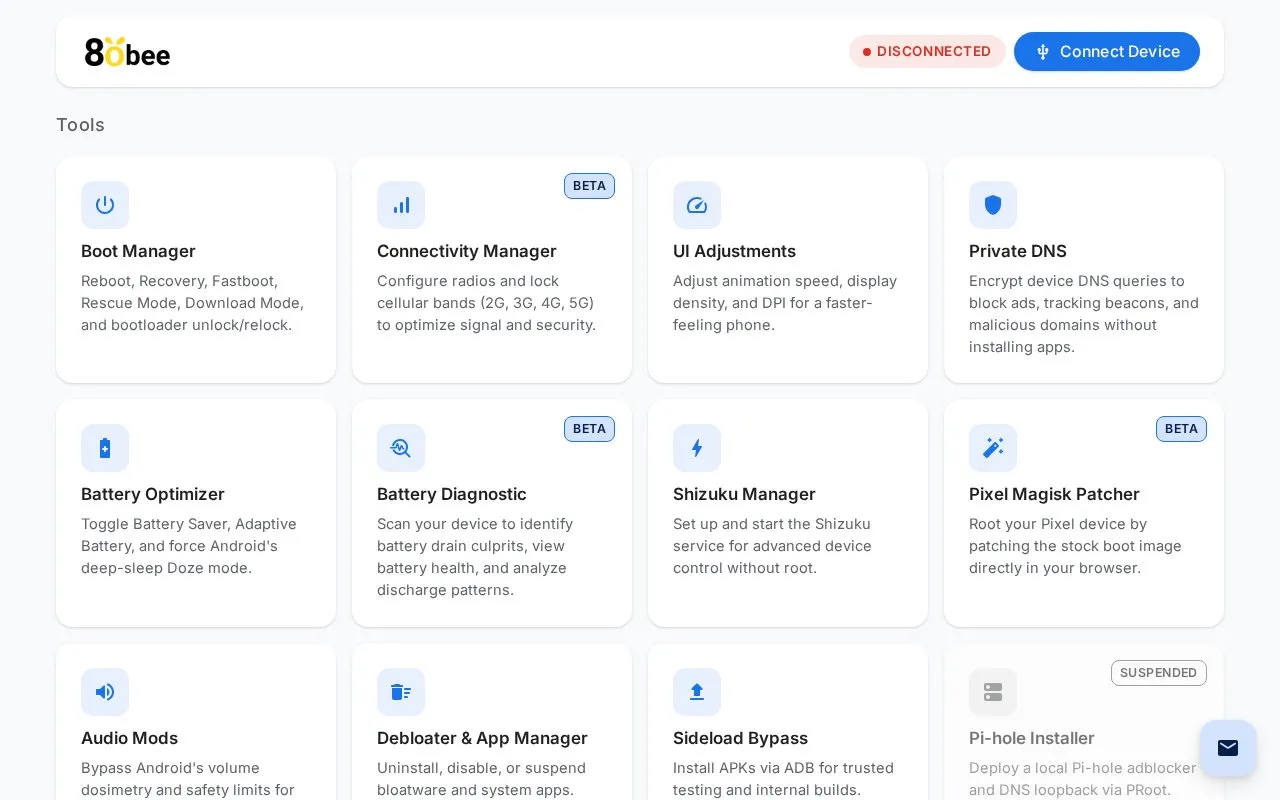
Task: Click the Debloater trash list icon
Action: (x=401, y=692)
